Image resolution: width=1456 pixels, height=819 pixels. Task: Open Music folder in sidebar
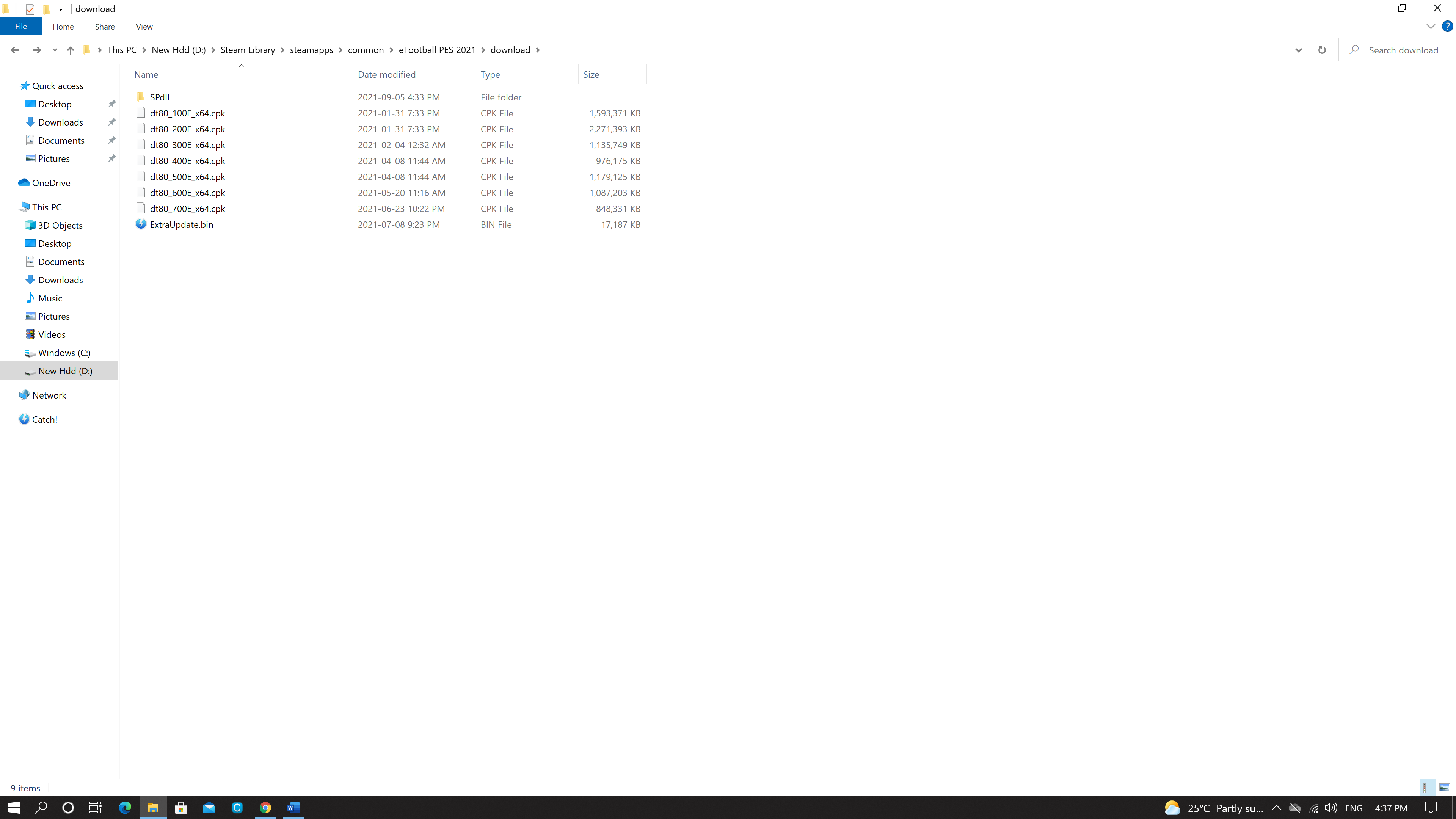coord(50,298)
